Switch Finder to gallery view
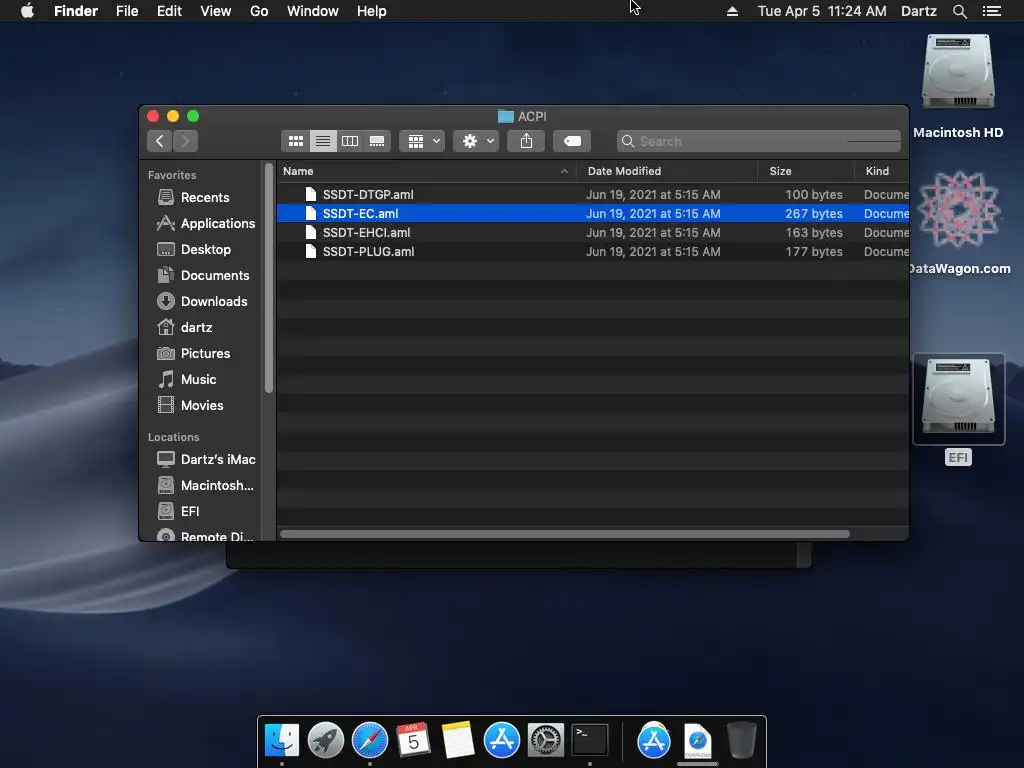This screenshot has width=1024, height=768. (377, 141)
